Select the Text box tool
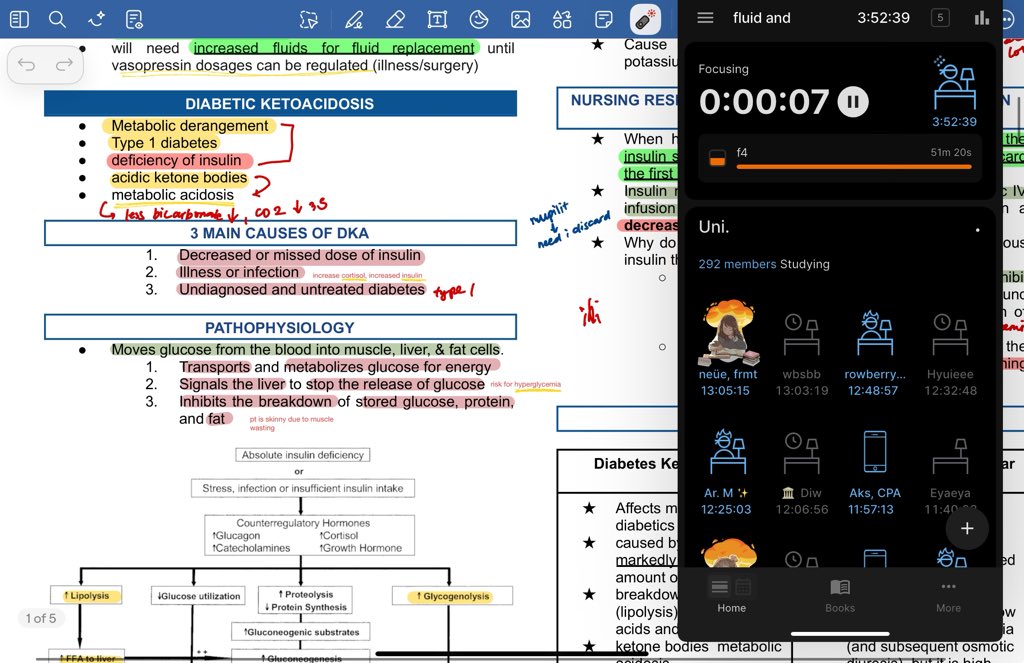Screen dimensions: 1024x663 tap(437, 20)
